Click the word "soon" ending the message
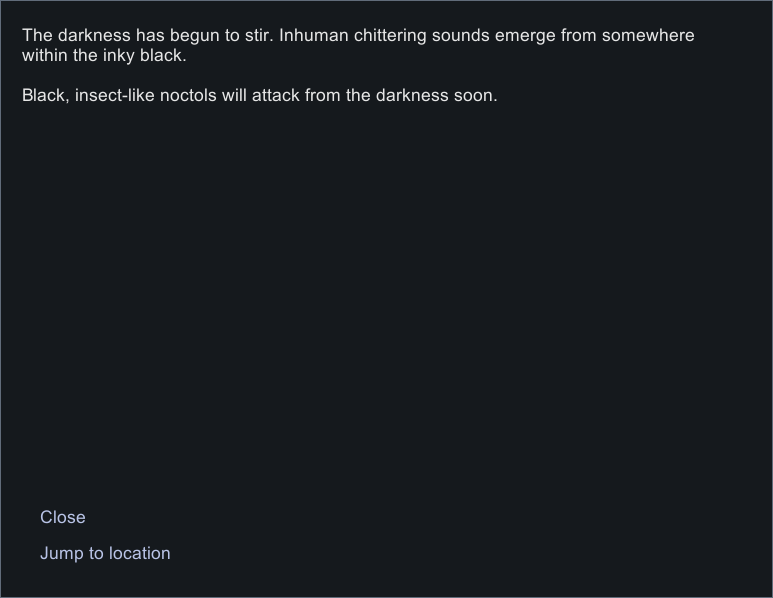This screenshot has width=773, height=598. pos(474,96)
